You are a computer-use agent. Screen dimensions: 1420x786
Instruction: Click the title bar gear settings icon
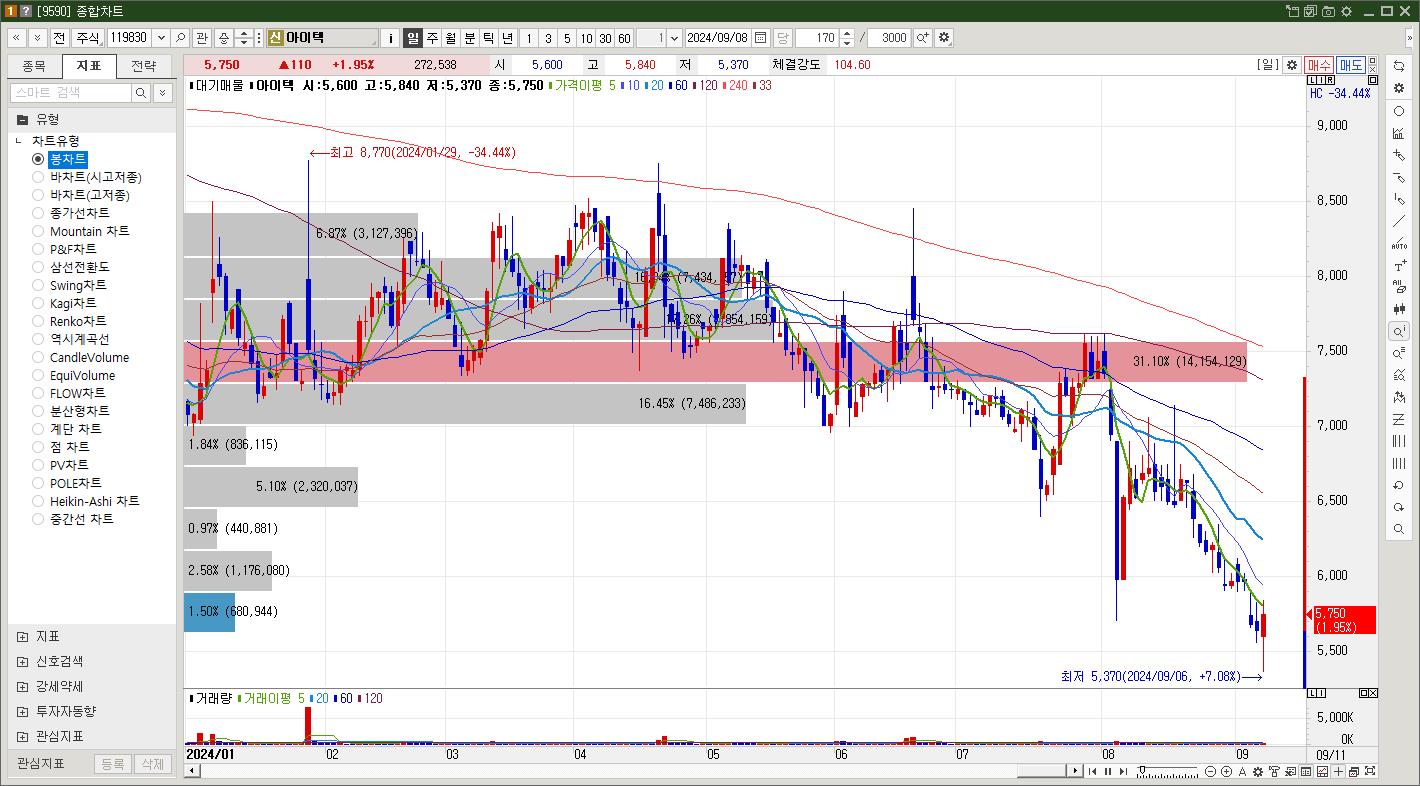click(x=1346, y=11)
